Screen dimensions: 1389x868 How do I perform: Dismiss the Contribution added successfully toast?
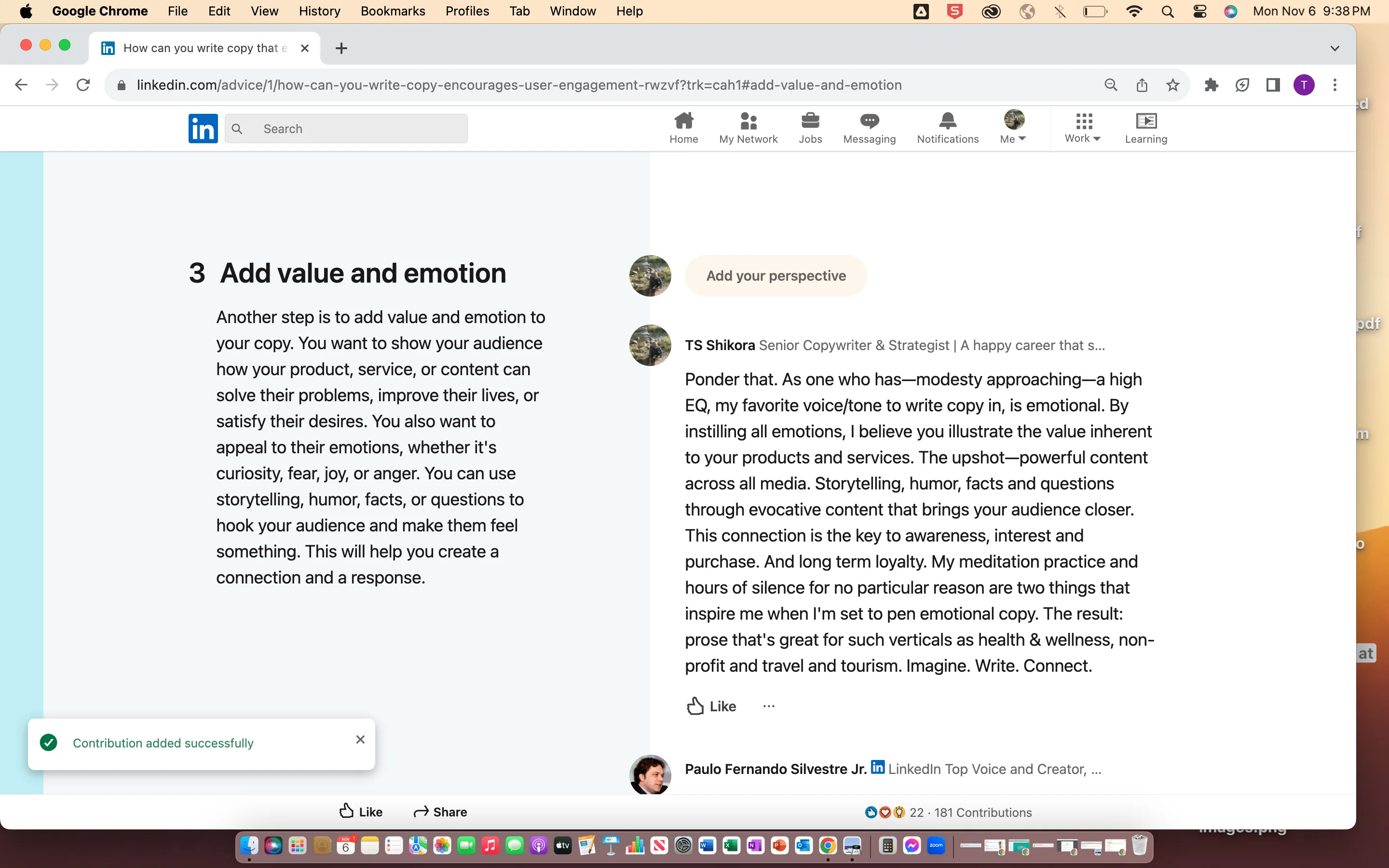(360, 739)
